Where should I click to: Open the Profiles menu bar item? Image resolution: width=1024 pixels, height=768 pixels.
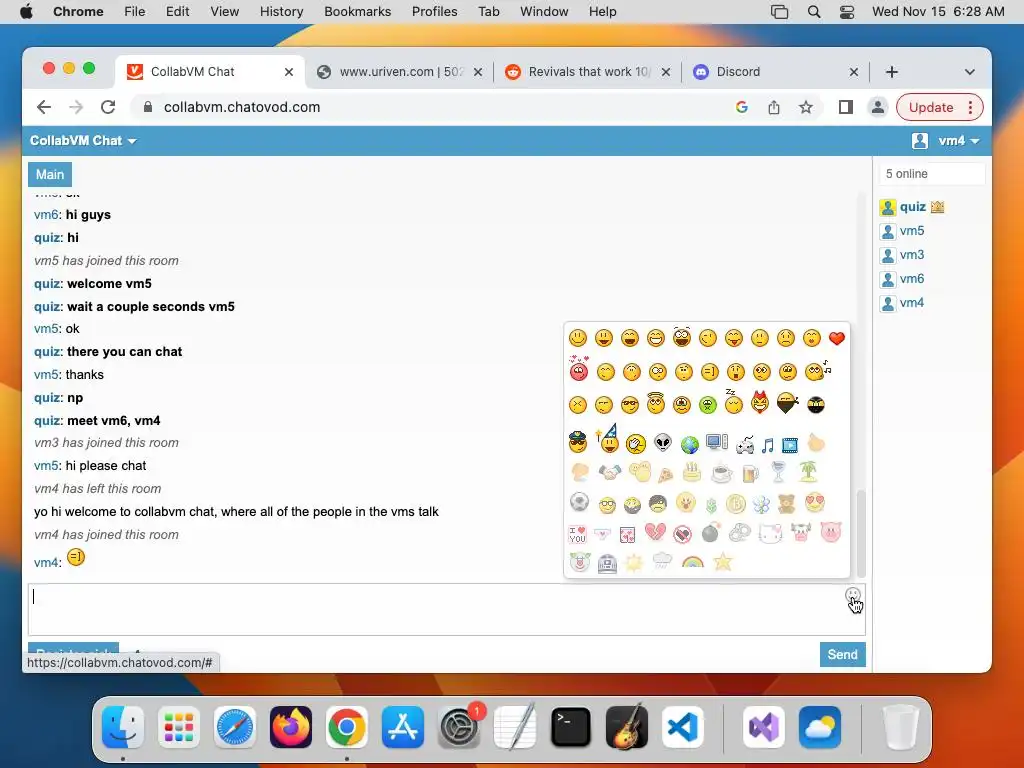coord(434,12)
